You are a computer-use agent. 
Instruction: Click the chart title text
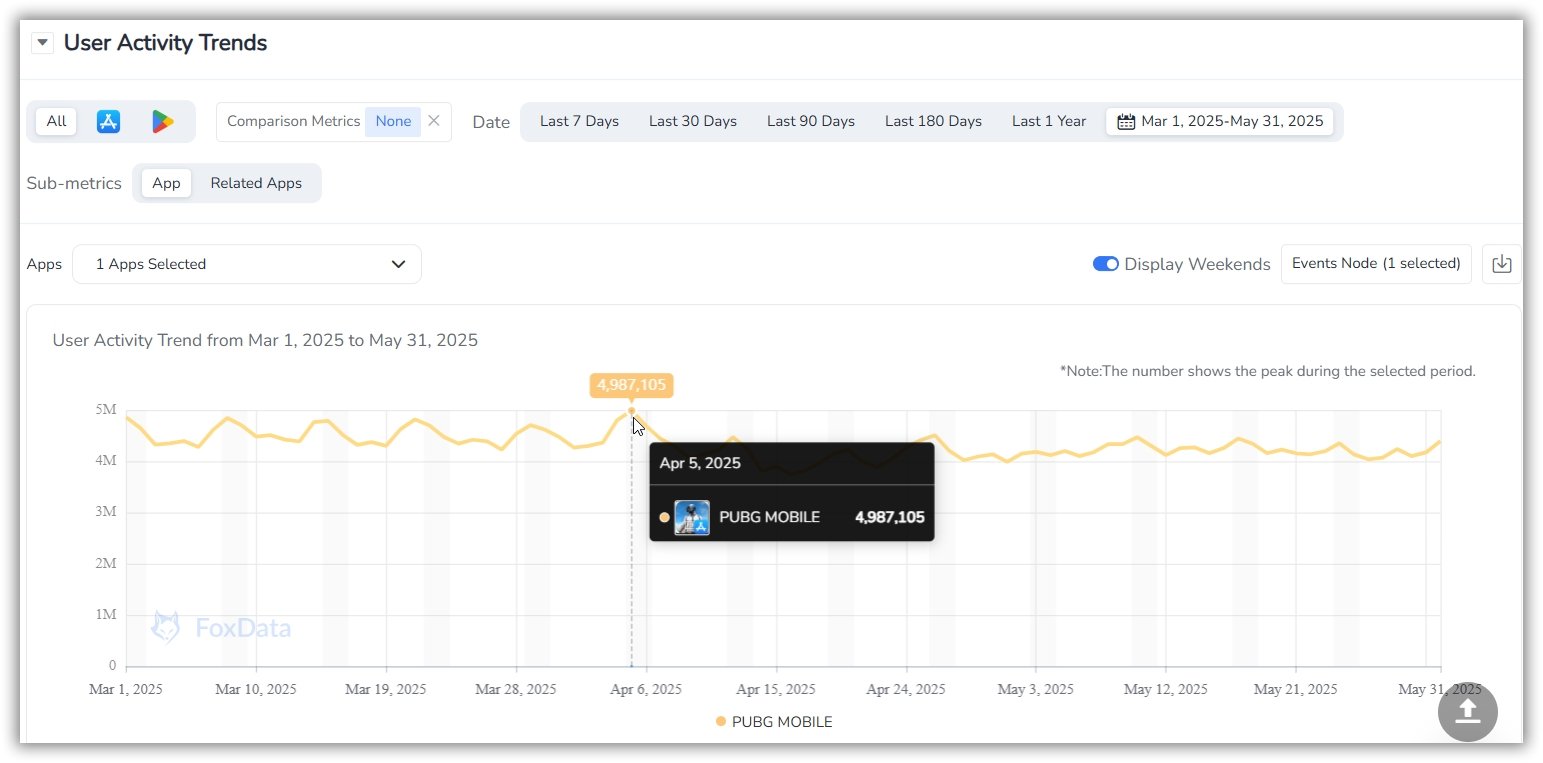click(x=265, y=340)
